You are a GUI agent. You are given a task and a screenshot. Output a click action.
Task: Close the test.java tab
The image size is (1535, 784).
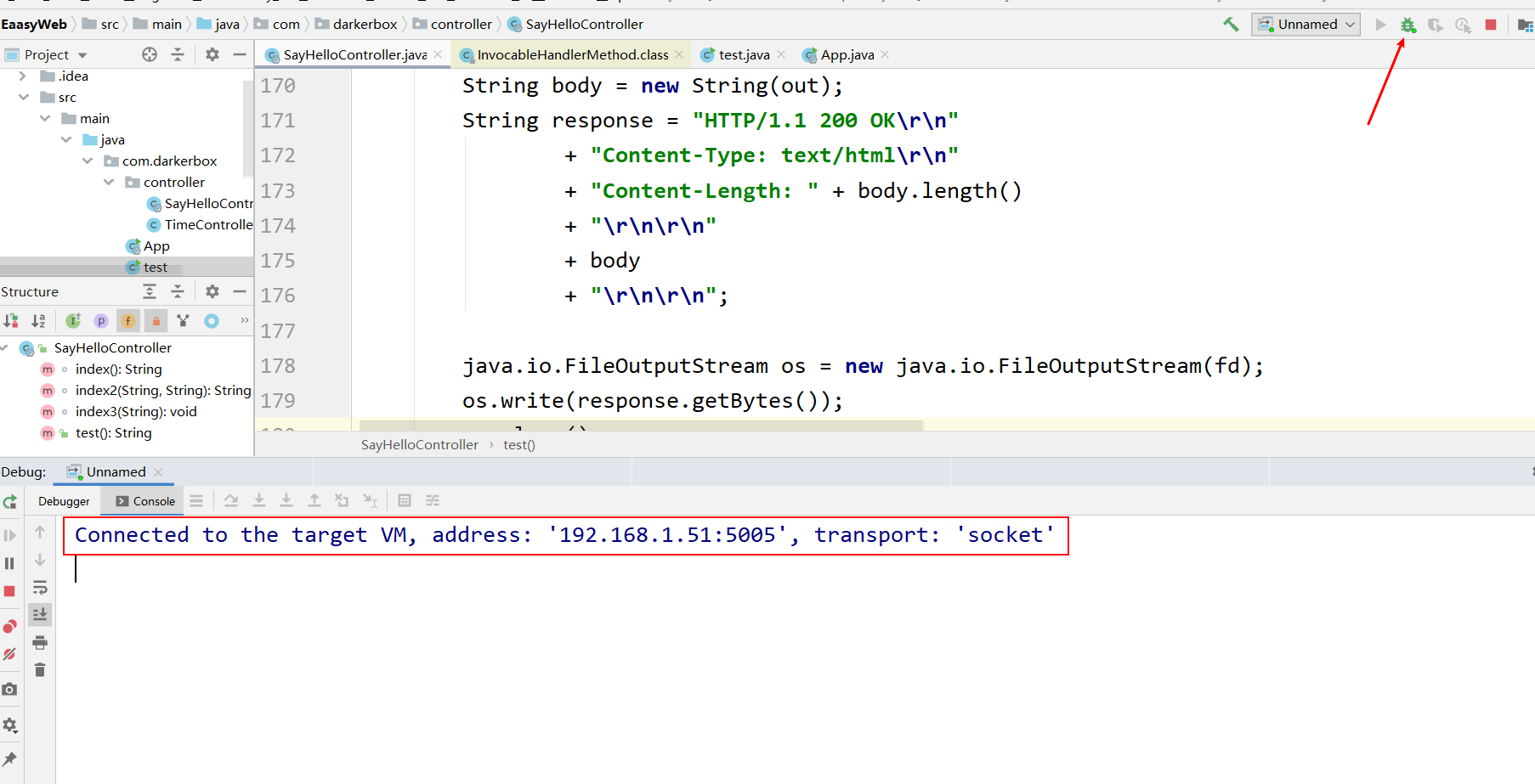(x=781, y=54)
